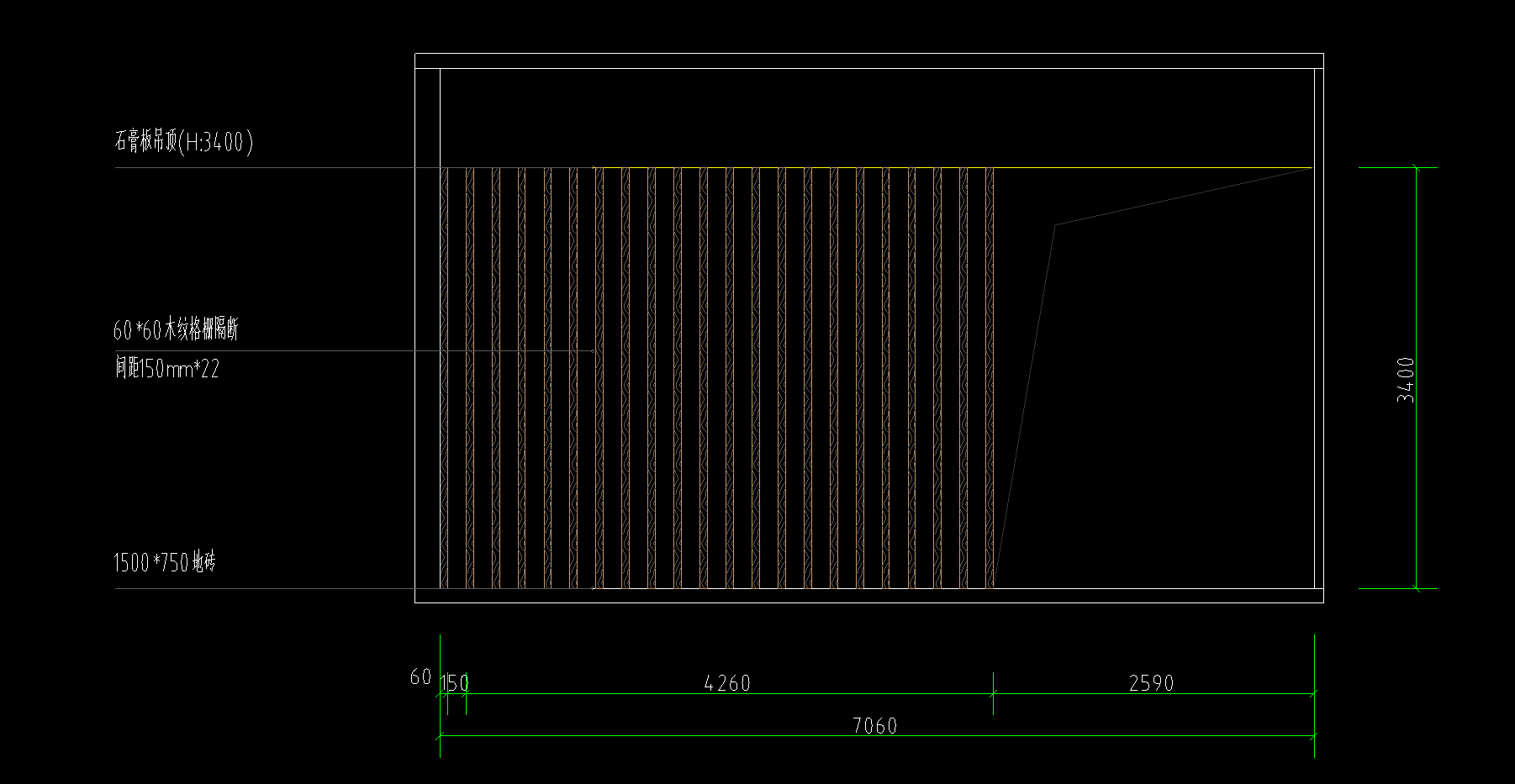Select the 7060 overall dimension text
This screenshot has width=1515, height=784.
(x=874, y=725)
